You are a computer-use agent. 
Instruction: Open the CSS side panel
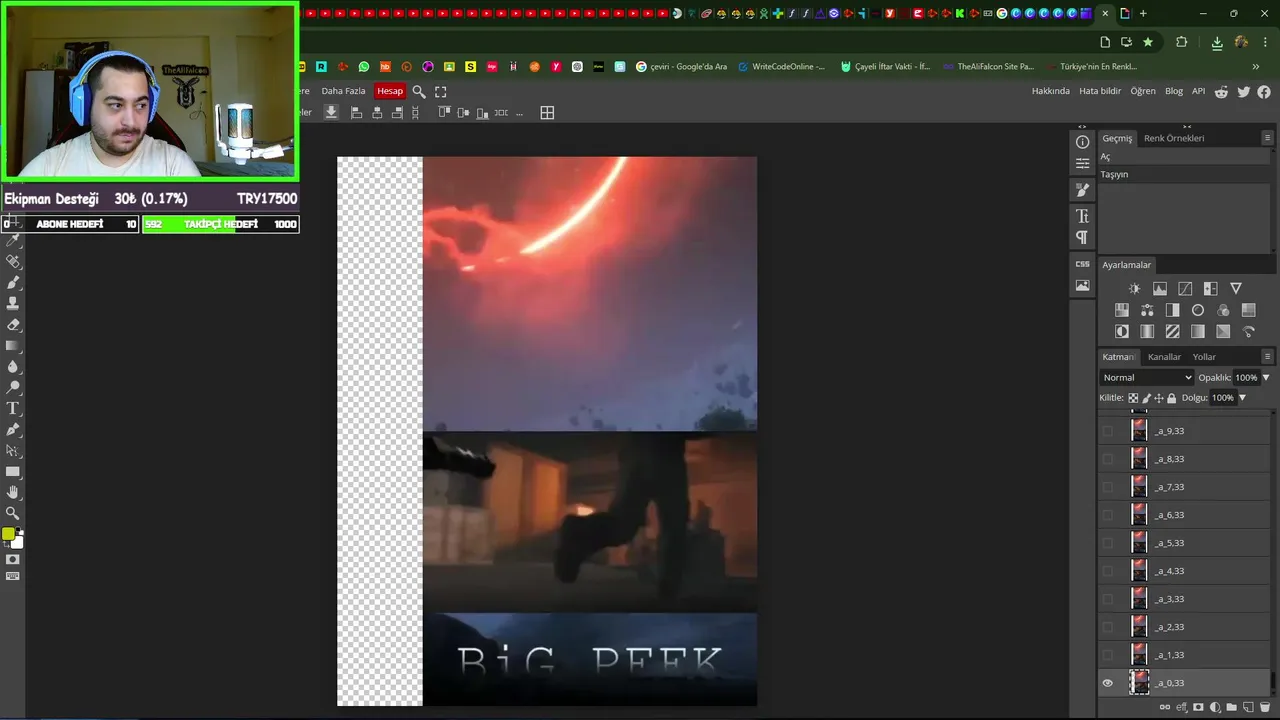(1082, 264)
